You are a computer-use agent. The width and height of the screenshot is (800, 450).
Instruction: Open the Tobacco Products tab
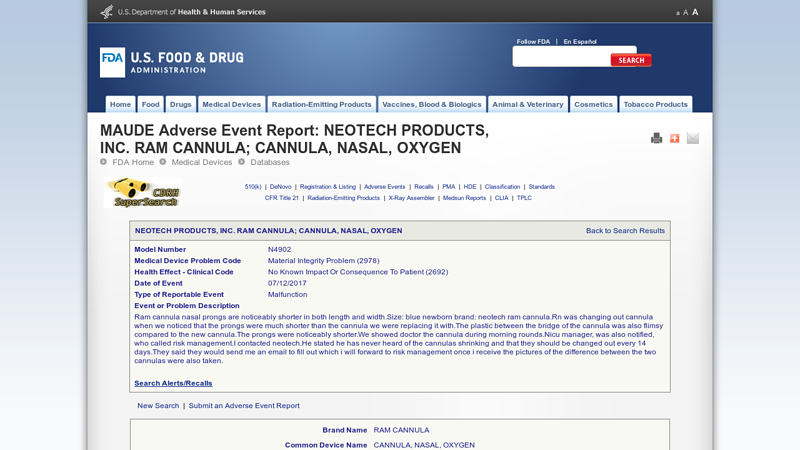point(656,104)
